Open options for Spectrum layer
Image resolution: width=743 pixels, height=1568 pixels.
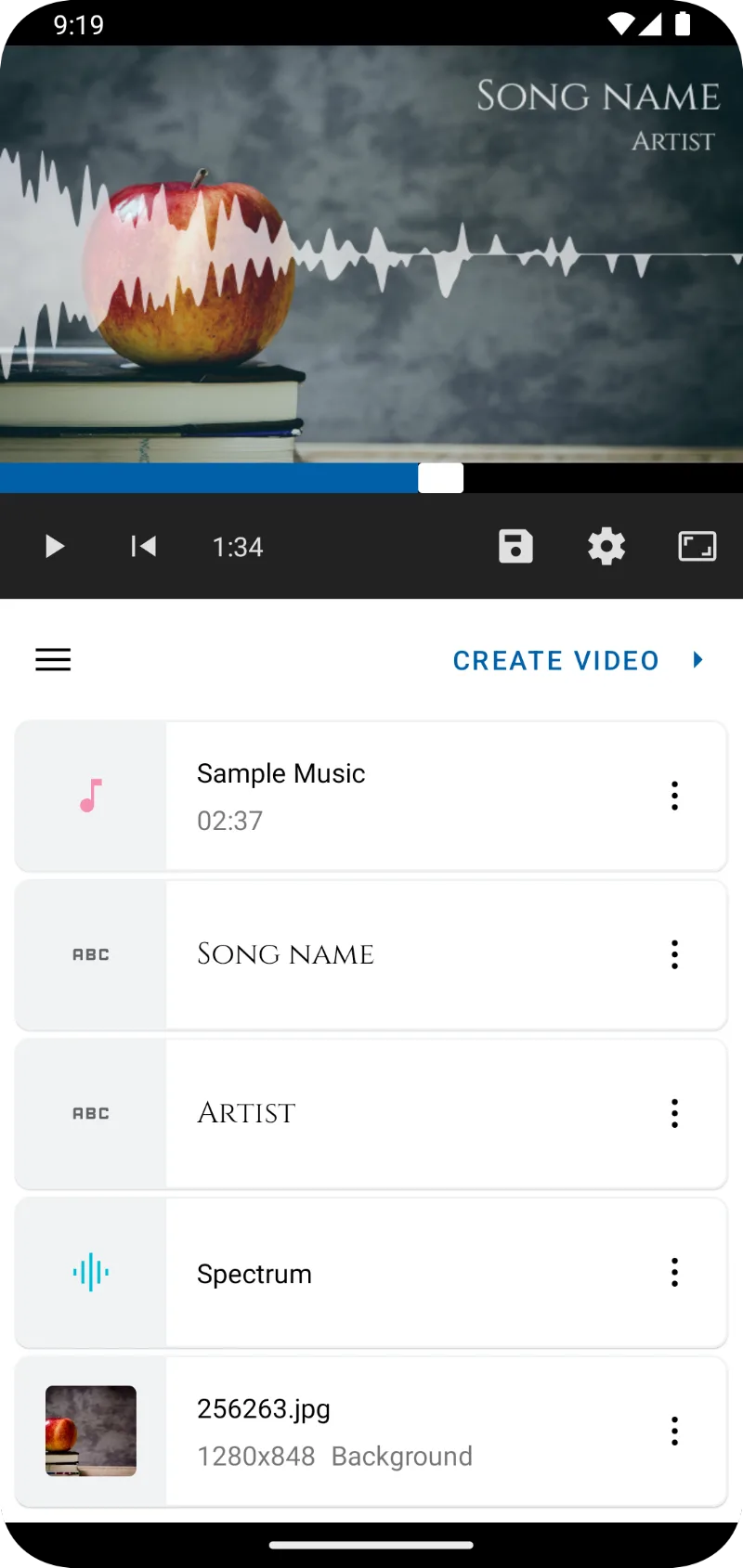pyautogui.click(x=675, y=1272)
